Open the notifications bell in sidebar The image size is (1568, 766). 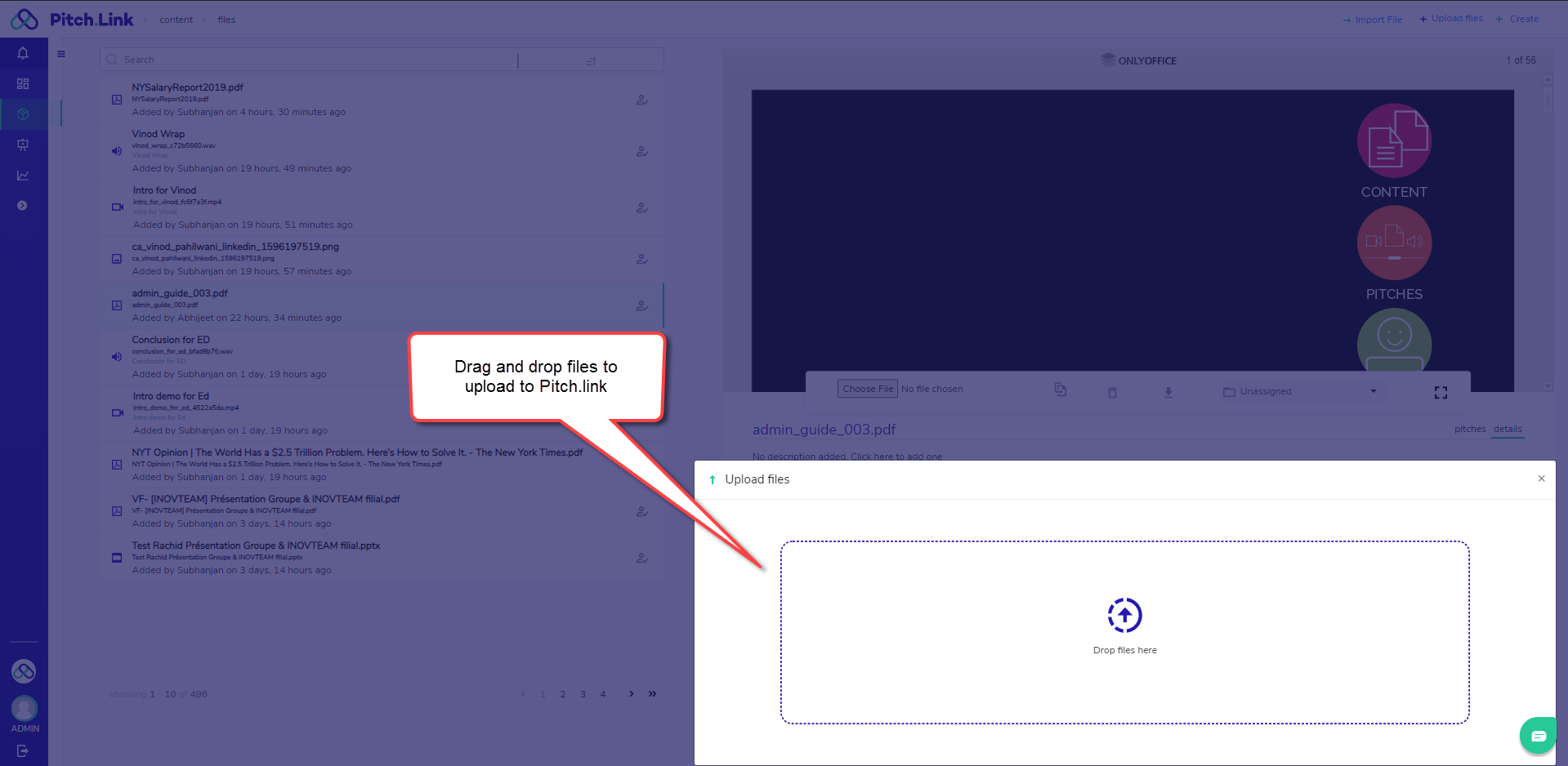click(23, 53)
